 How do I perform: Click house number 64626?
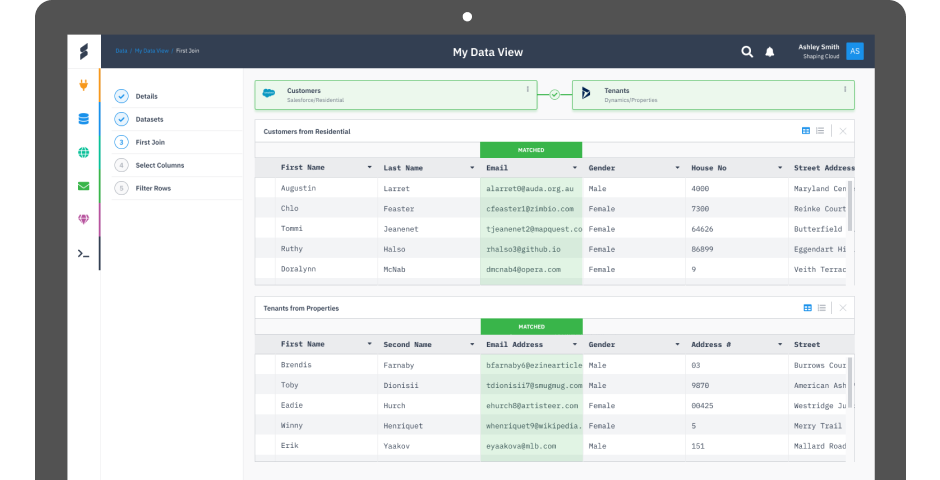(x=702, y=229)
